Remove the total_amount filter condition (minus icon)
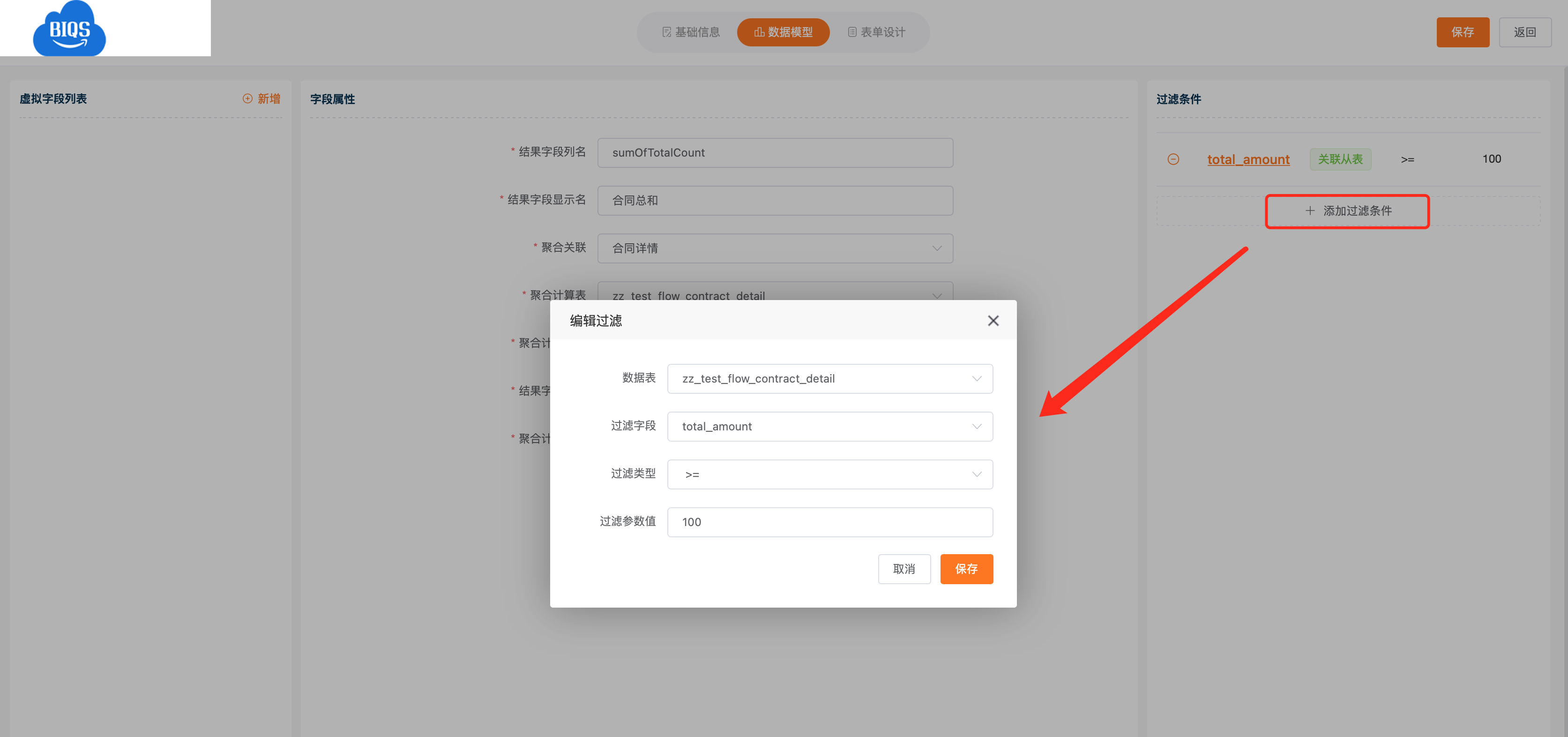 coord(1173,159)
